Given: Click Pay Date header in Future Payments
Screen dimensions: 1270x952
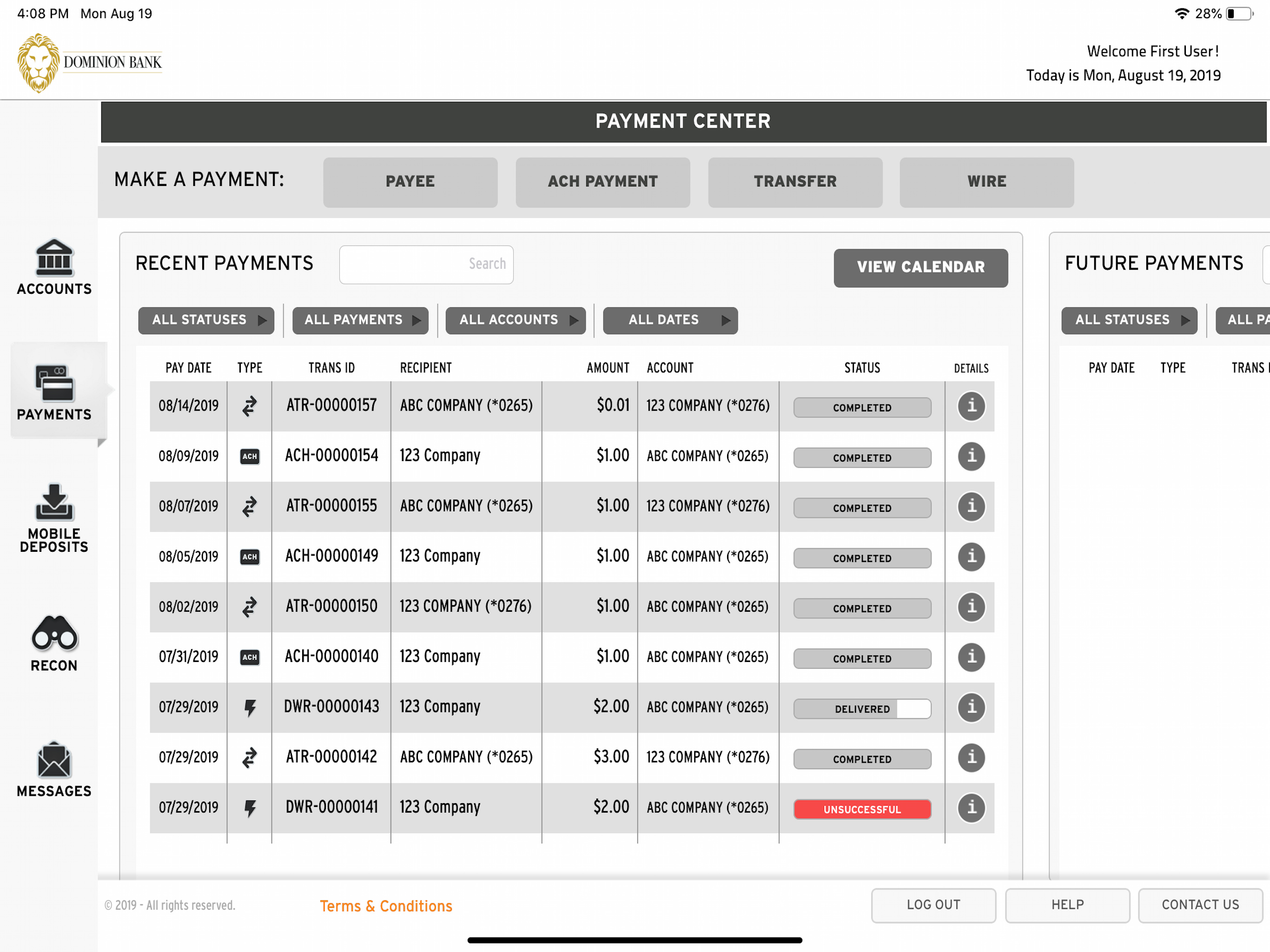Looking at the screenshot, I should [1111, 368].
